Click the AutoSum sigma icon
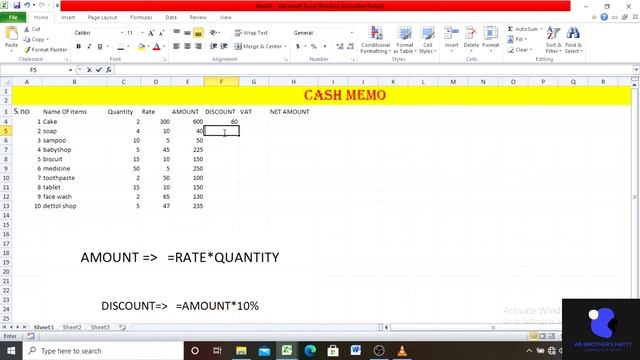640x360 pixels. pyautogui.click(x=510, y=29)
